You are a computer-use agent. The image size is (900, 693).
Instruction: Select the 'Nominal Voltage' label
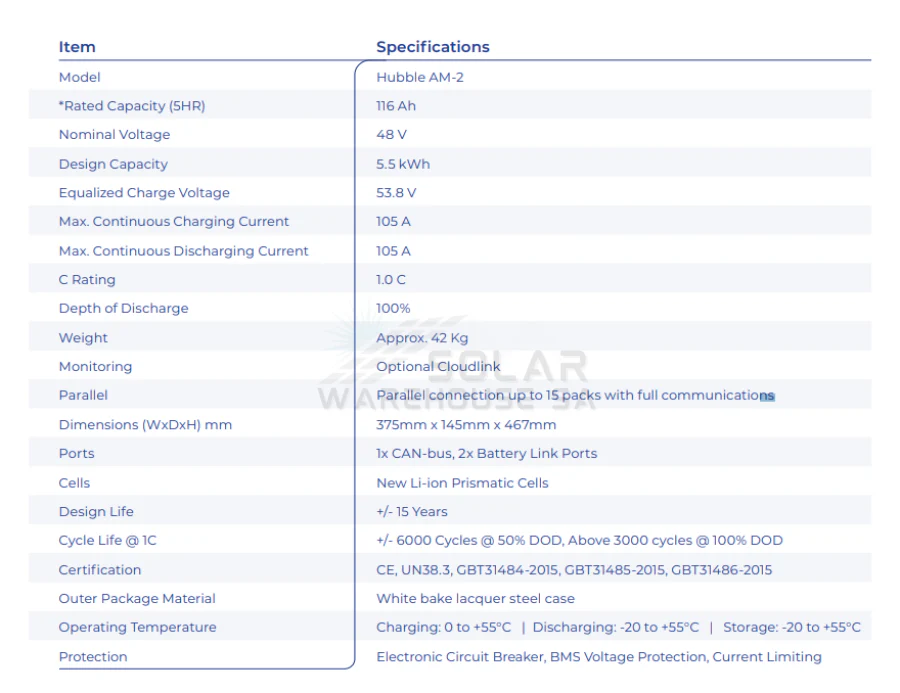pyautogui.click(x=114, y=134)
